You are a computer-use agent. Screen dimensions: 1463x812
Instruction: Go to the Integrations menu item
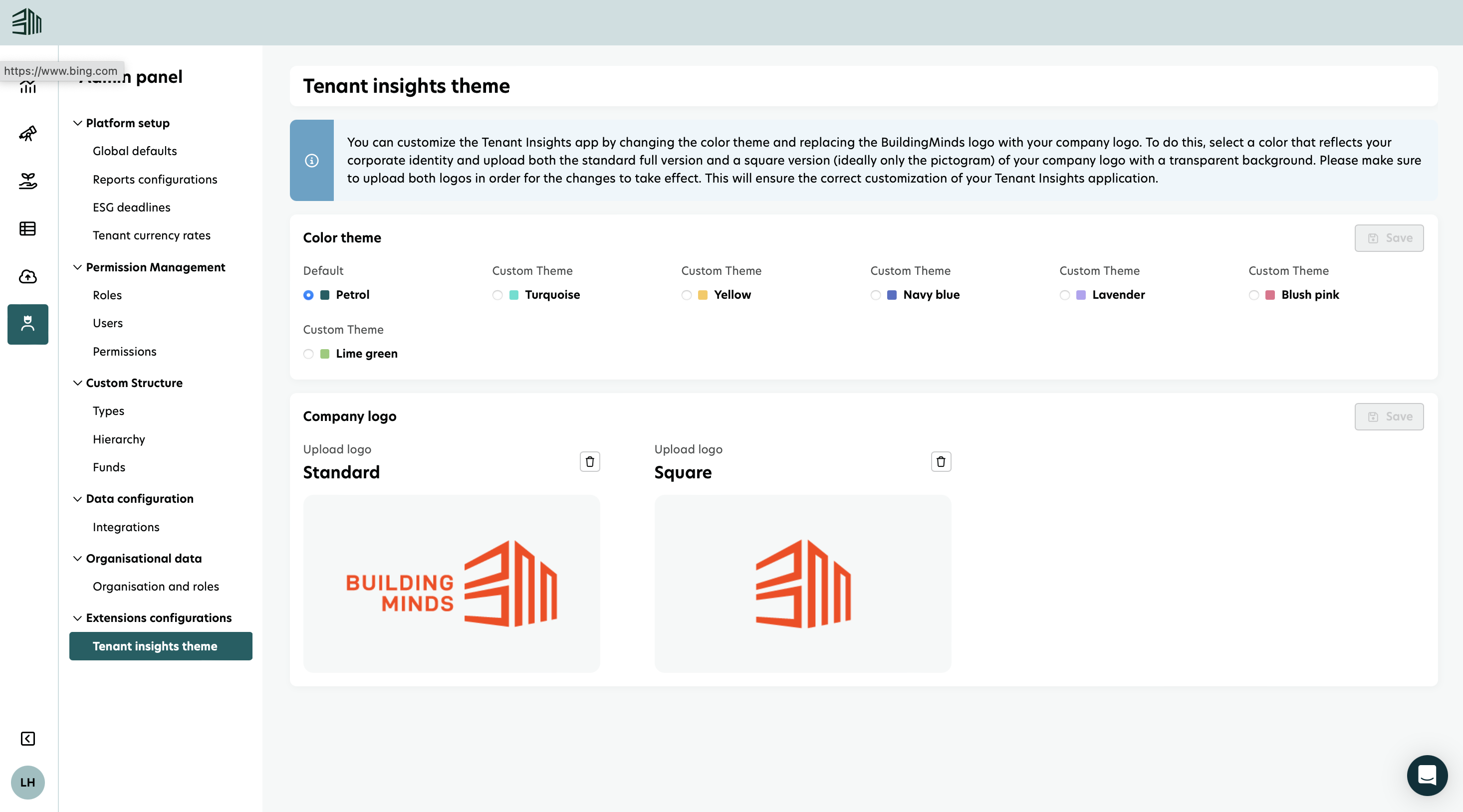point(126,527)
